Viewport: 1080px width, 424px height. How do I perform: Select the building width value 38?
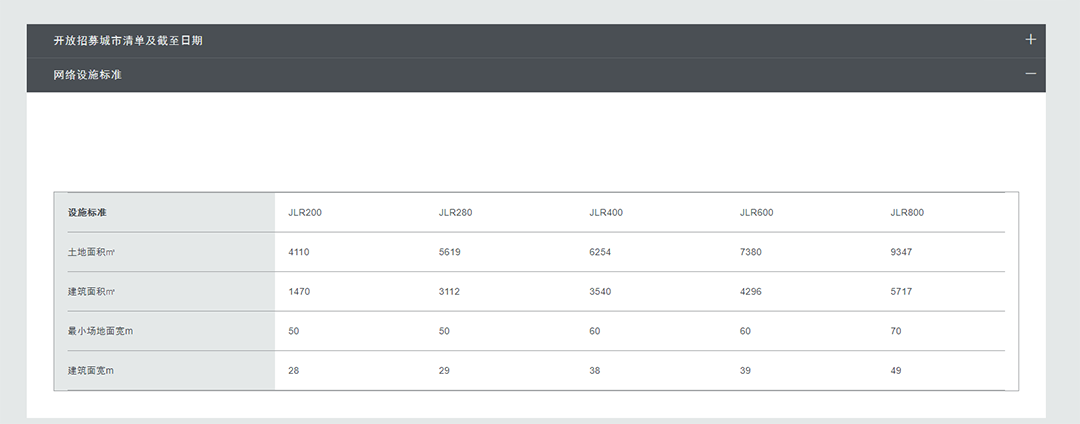595,371
